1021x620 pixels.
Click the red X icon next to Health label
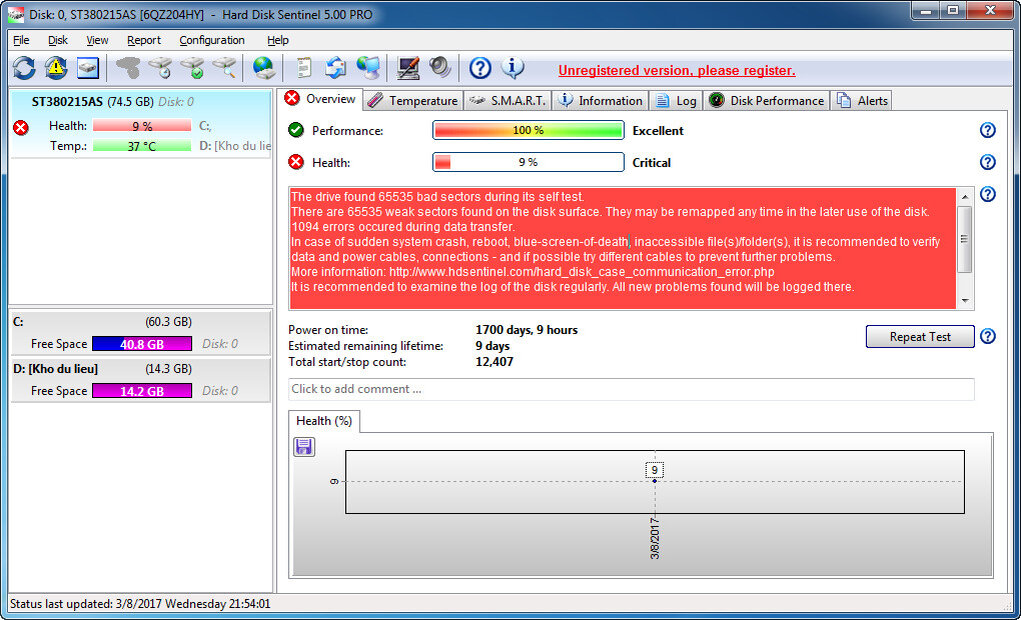(x=296, y=162)
